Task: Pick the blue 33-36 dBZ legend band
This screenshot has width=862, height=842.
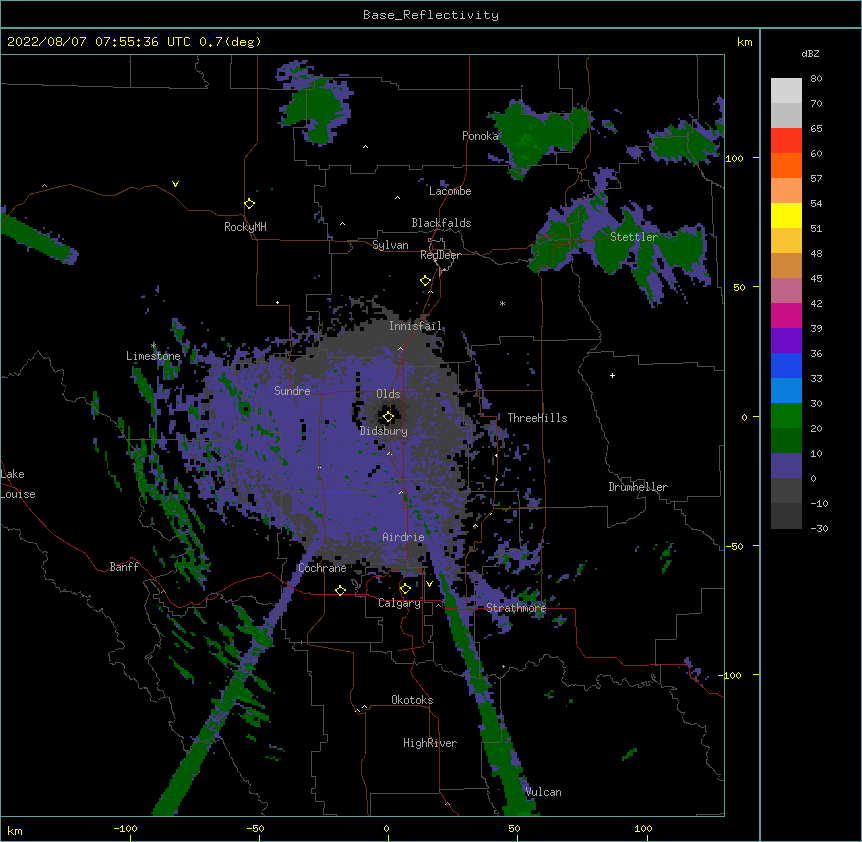Action: (786, 365)
